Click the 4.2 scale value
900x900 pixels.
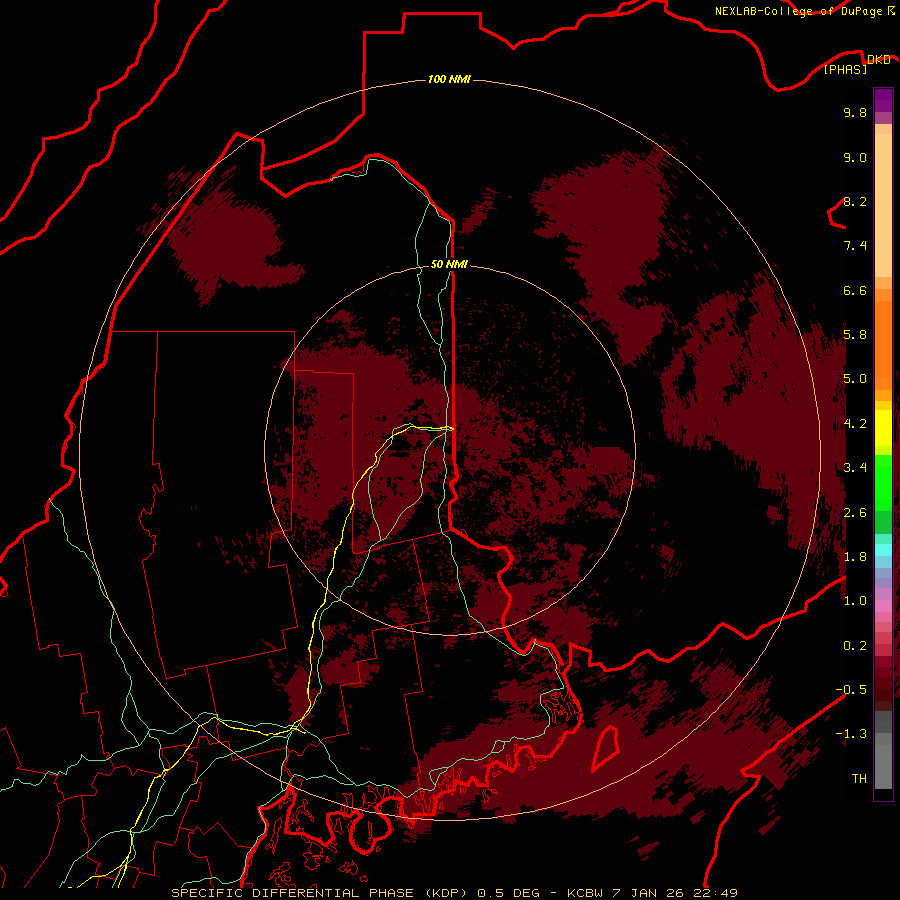[855, 424]
